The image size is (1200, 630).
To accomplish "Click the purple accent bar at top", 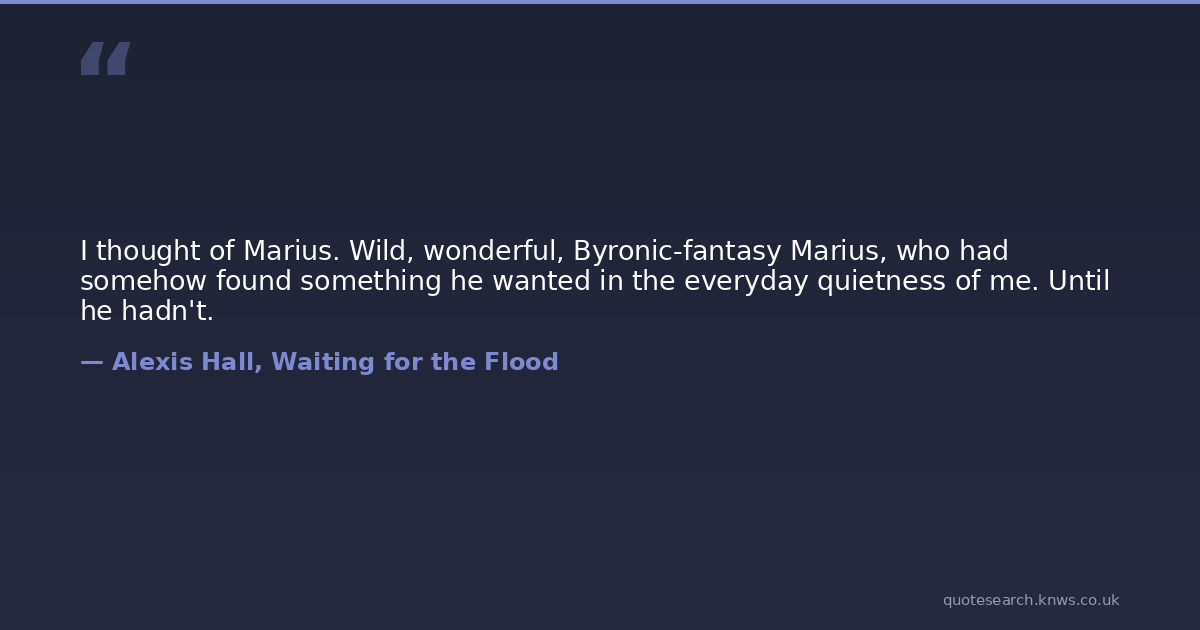I will pyautogui.click(x=600, y=2).
